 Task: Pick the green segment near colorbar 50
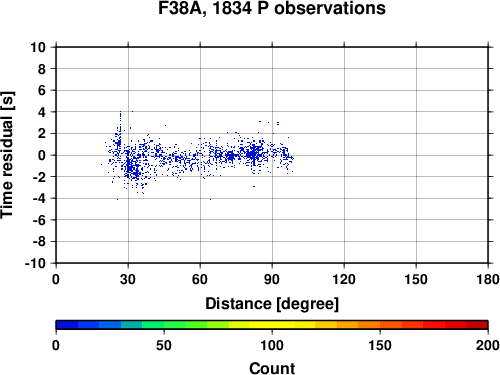tap(164, 325)
